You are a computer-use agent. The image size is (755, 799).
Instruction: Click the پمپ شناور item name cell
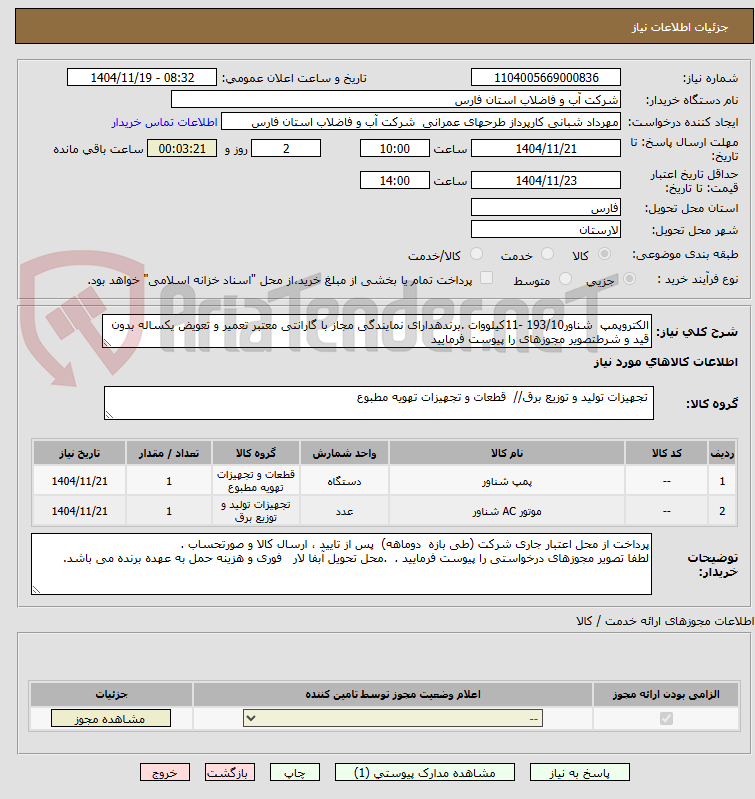pos(507,481)
